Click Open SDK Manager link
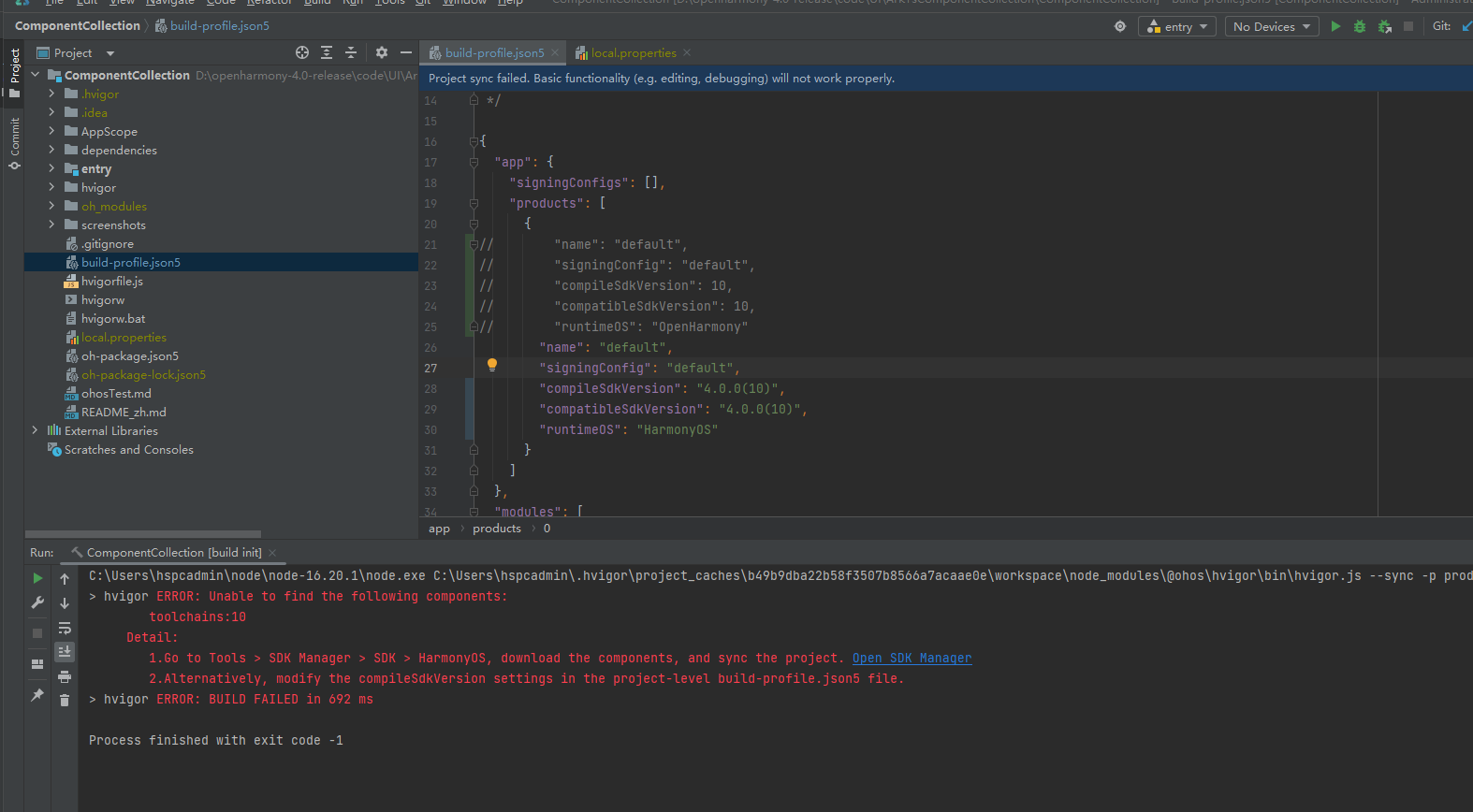1473x812 pixels. point(912,658)
